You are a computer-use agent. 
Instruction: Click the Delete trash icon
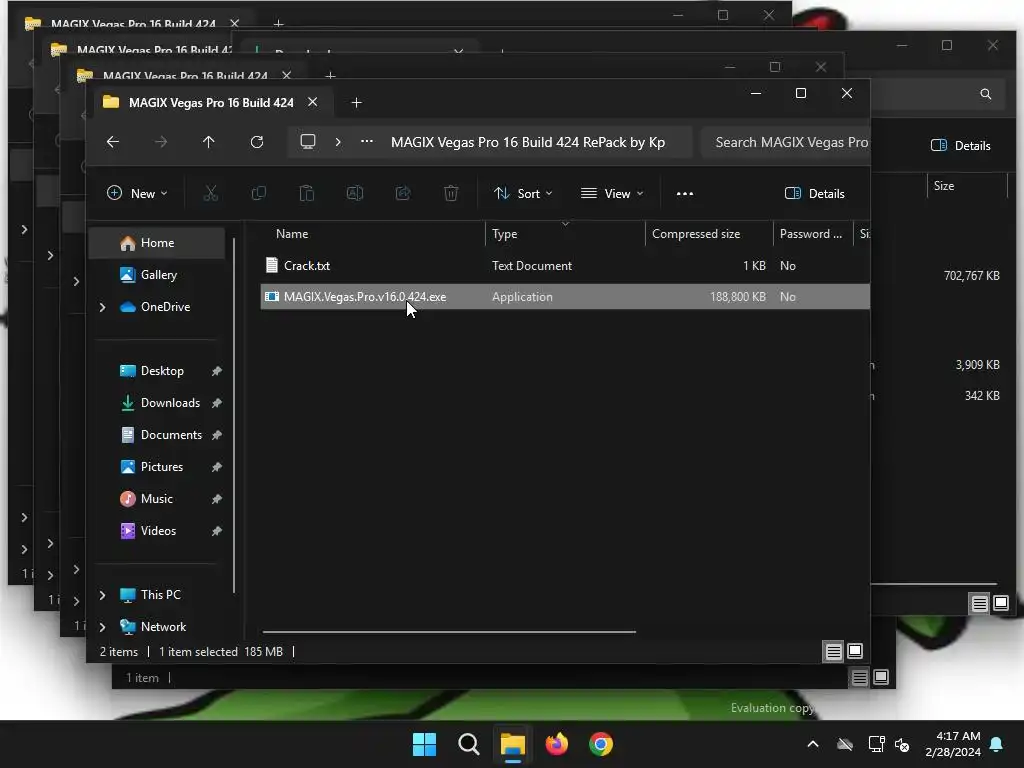click(451, 193)
